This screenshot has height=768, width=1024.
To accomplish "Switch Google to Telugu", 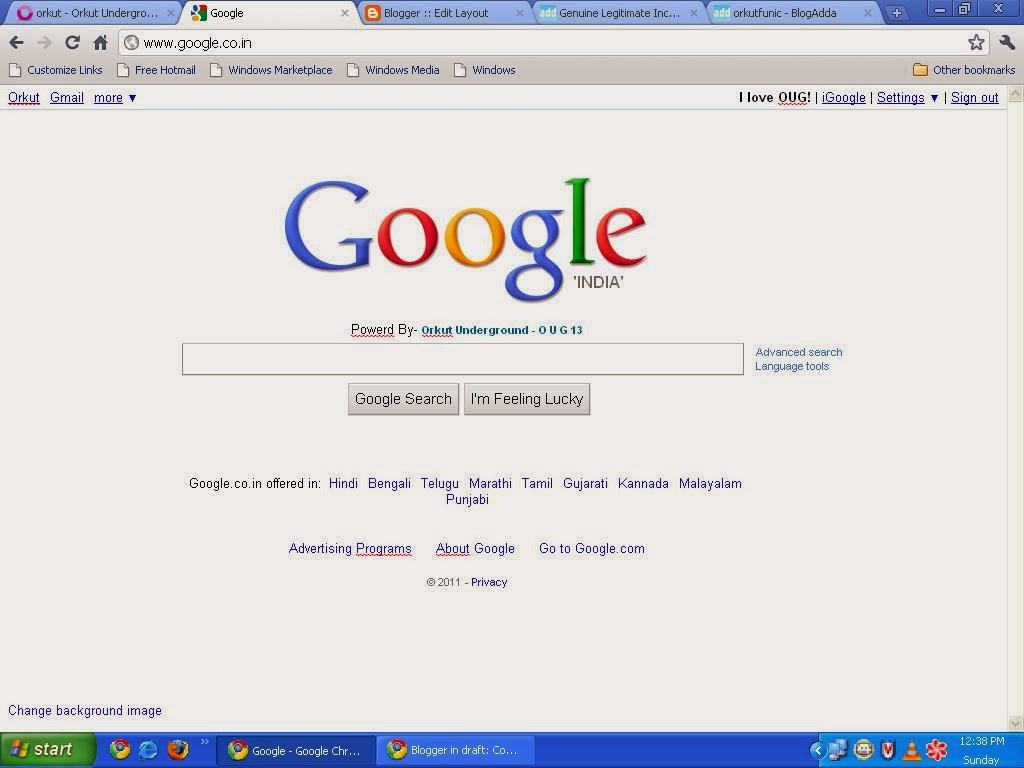I will pos(440,483).
